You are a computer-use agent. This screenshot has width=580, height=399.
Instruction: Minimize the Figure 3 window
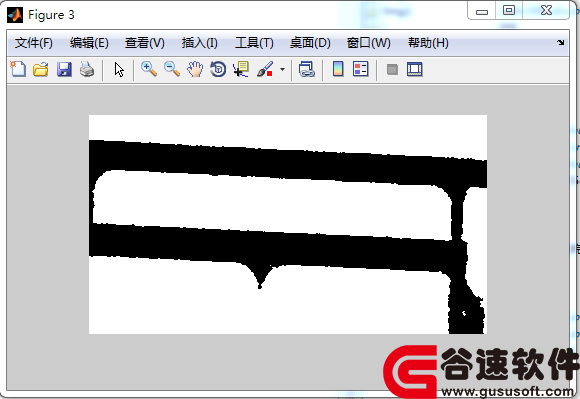click(482, 11)
